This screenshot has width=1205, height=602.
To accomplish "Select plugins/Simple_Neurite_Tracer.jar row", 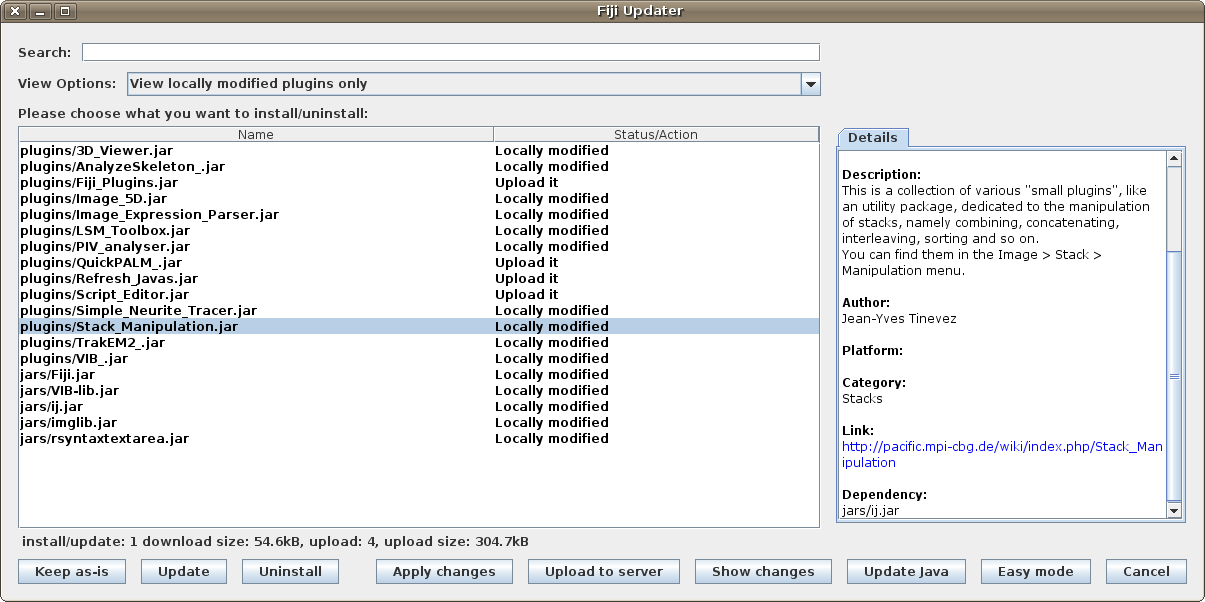I will point(419,311).
